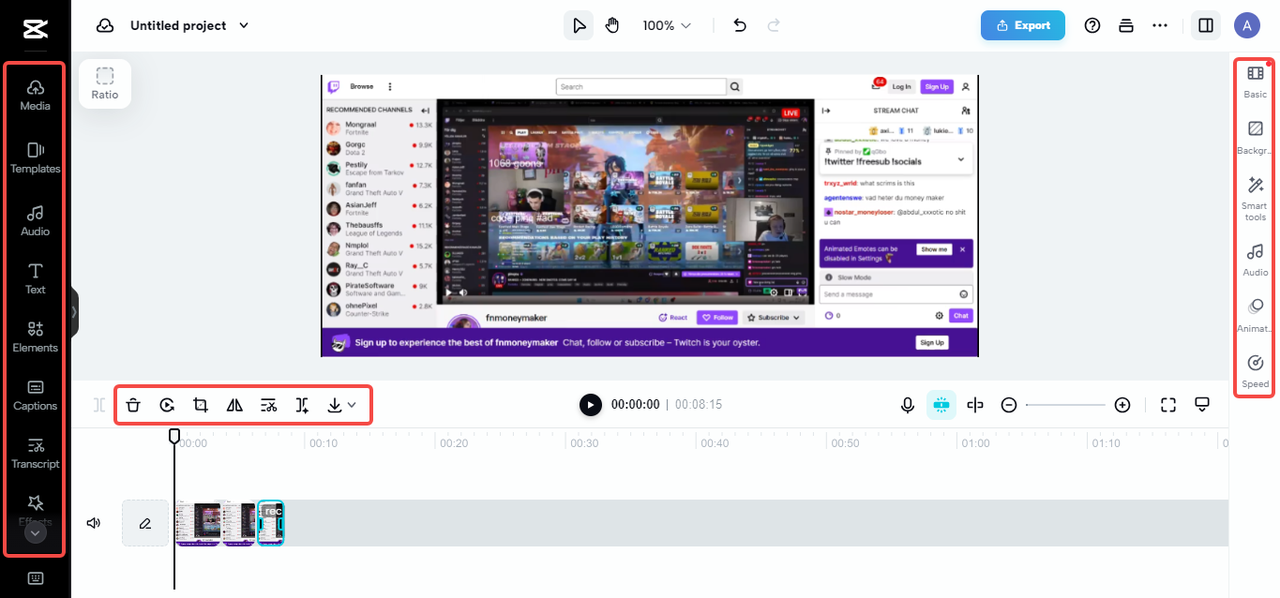The image size is (1280, 598).
Task: Open the download options dropdown arrow
Action: coord(352,405)
